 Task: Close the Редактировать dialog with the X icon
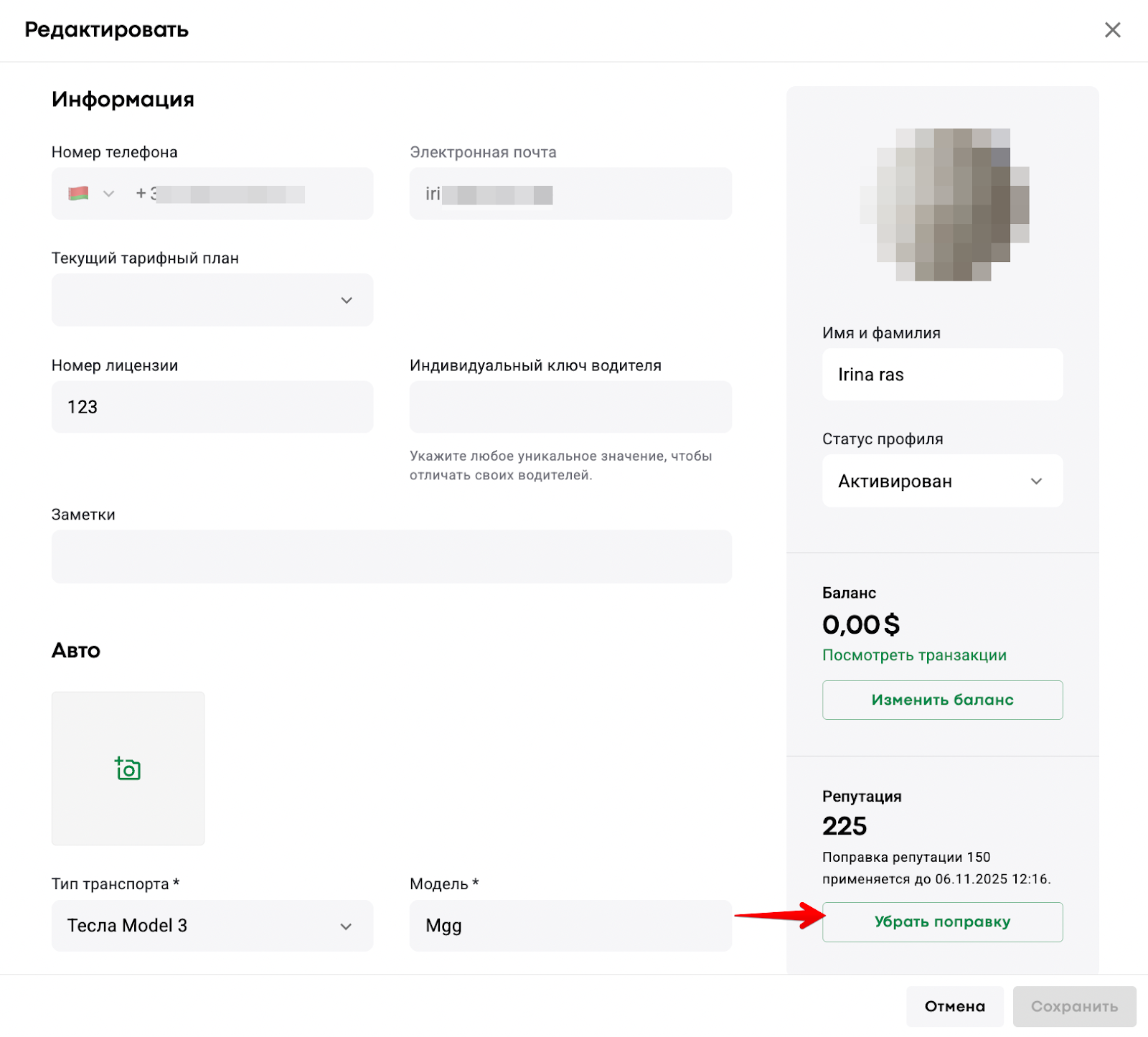coord(1112,29)
